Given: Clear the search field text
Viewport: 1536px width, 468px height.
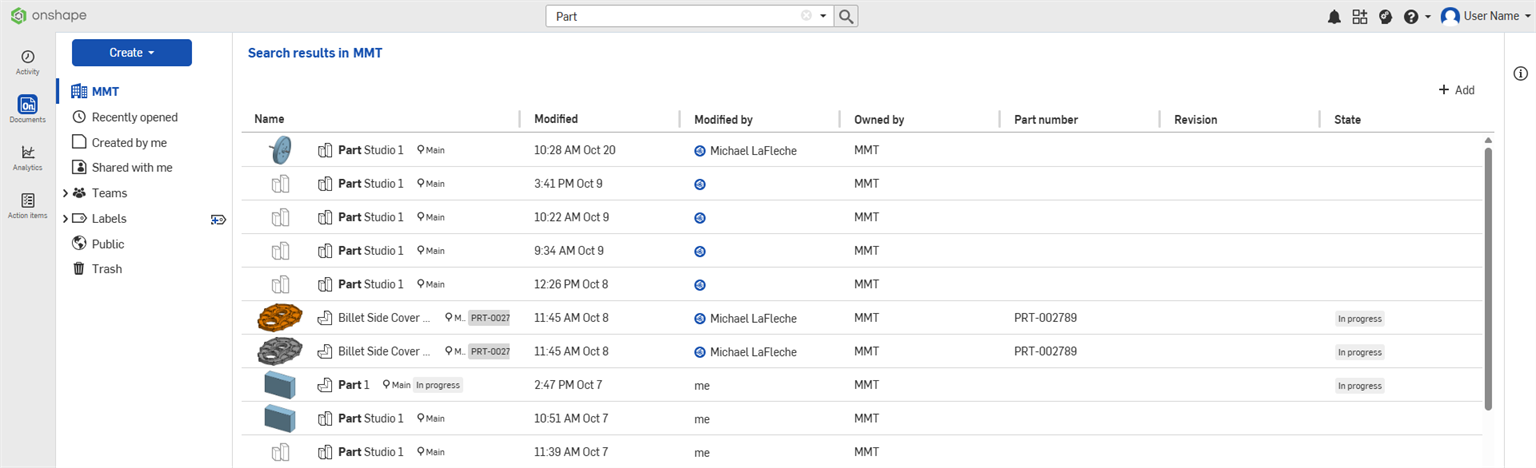Looking at the screenshot, I should [x=806, y=16].
